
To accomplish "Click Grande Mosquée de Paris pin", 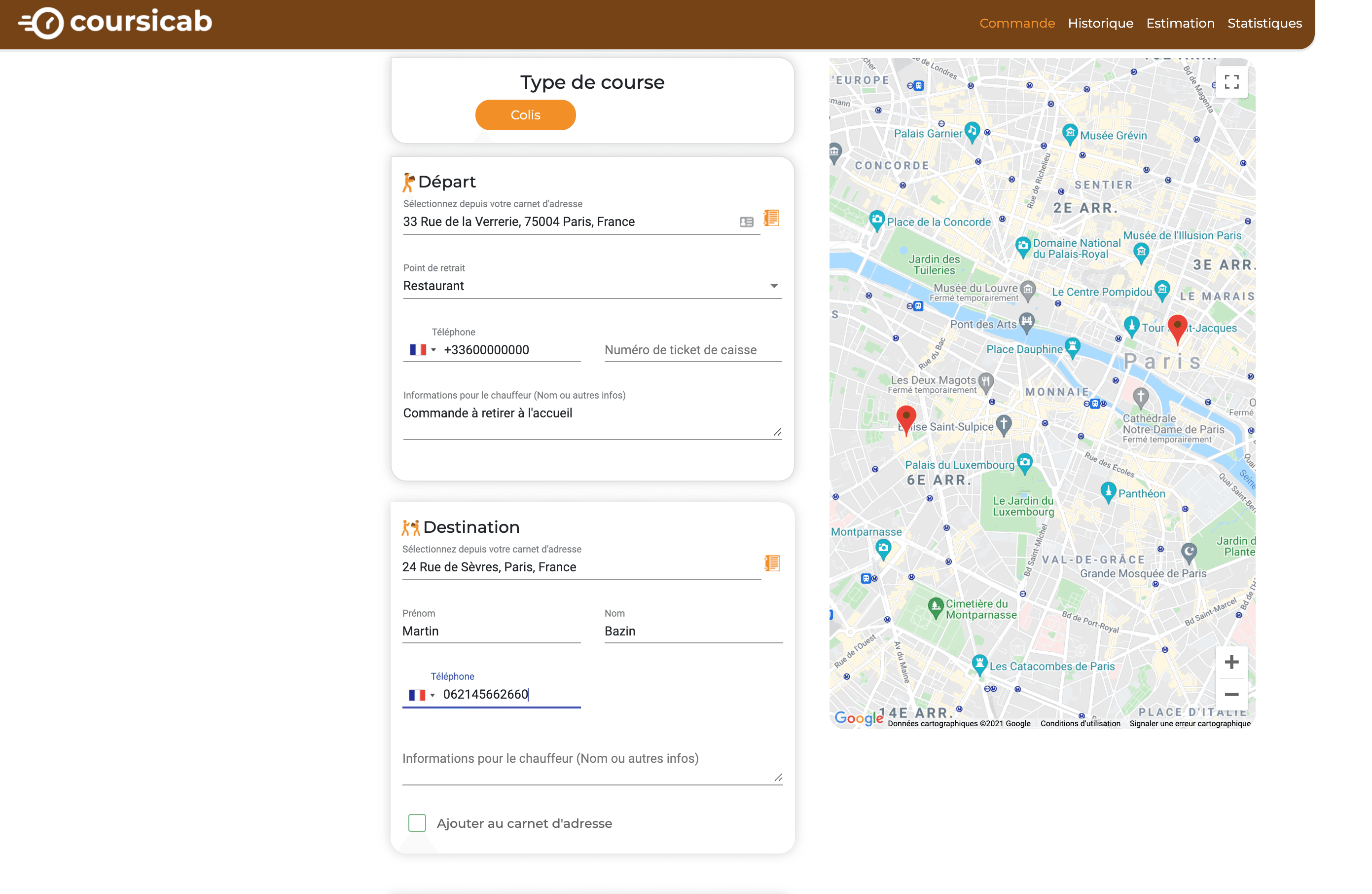I will click(1188, 554).
